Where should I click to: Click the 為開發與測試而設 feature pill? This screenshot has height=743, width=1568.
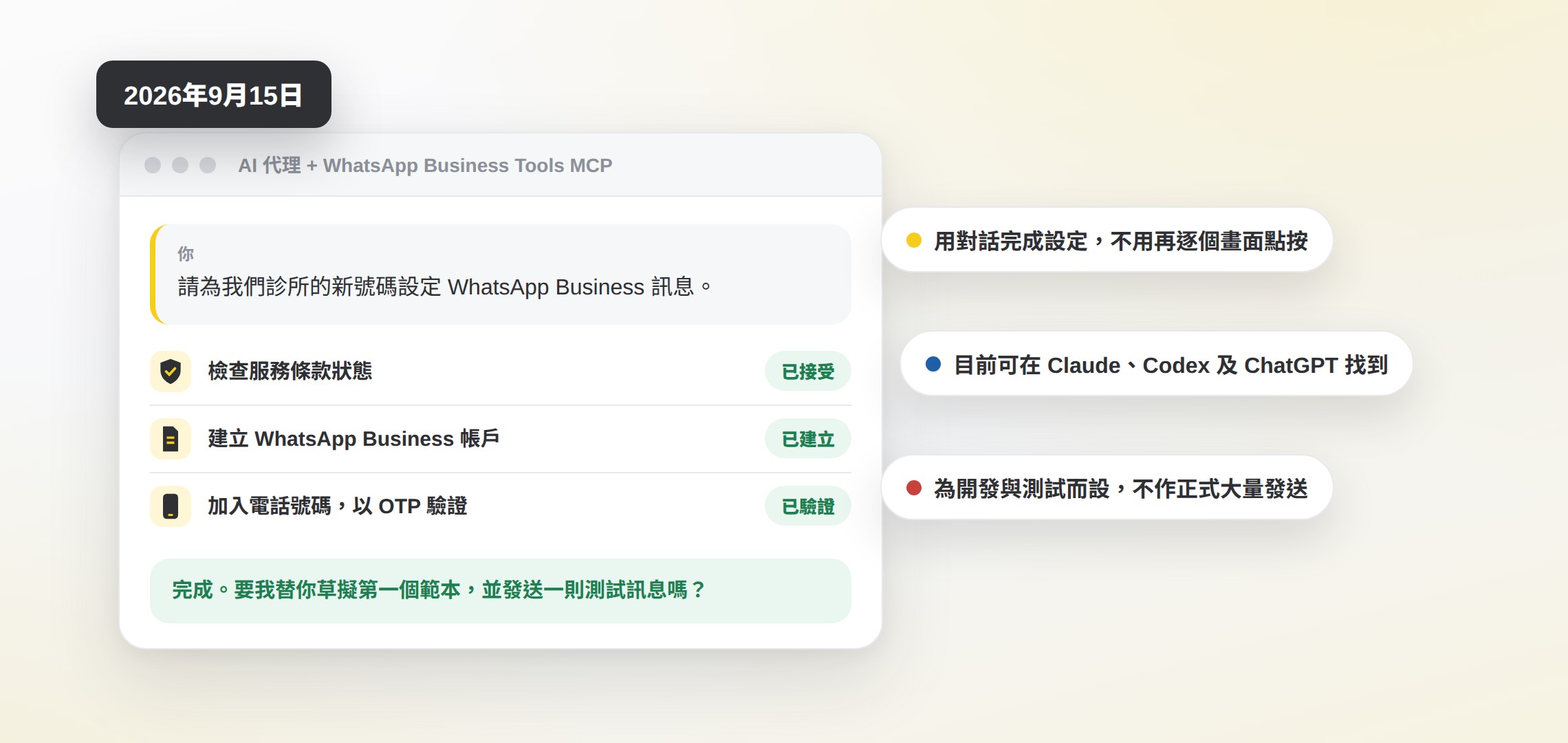1107,488
